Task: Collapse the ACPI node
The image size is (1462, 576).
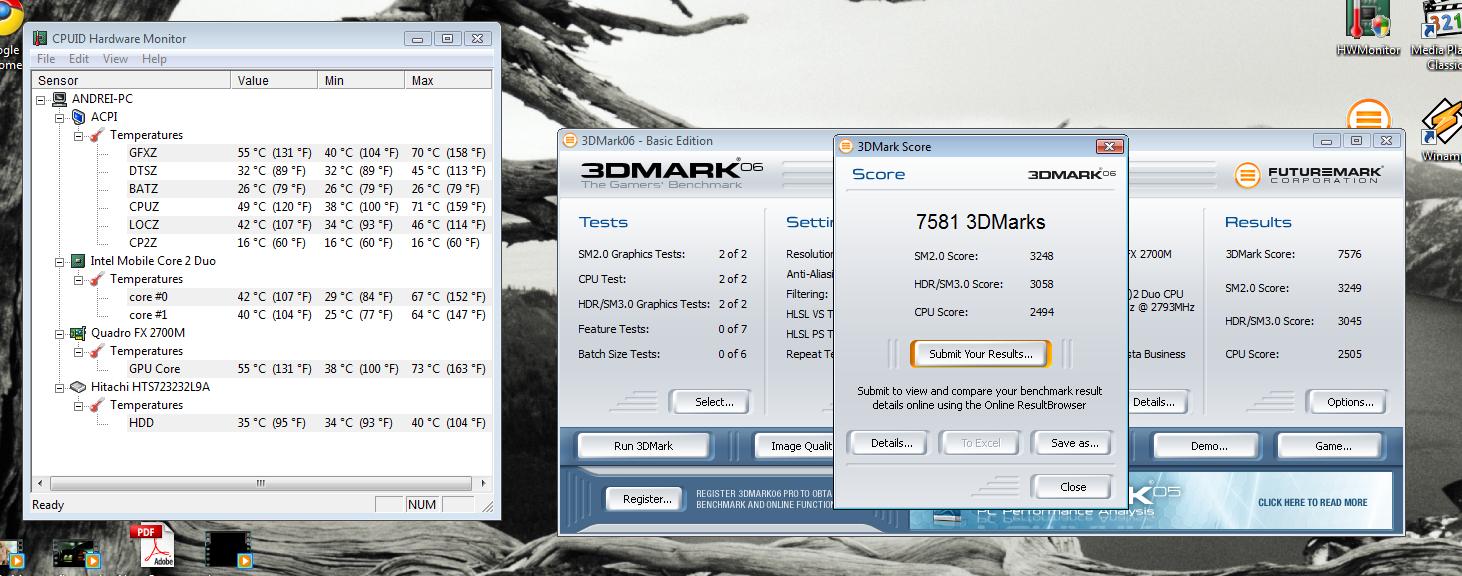Action: coord(60,117)
